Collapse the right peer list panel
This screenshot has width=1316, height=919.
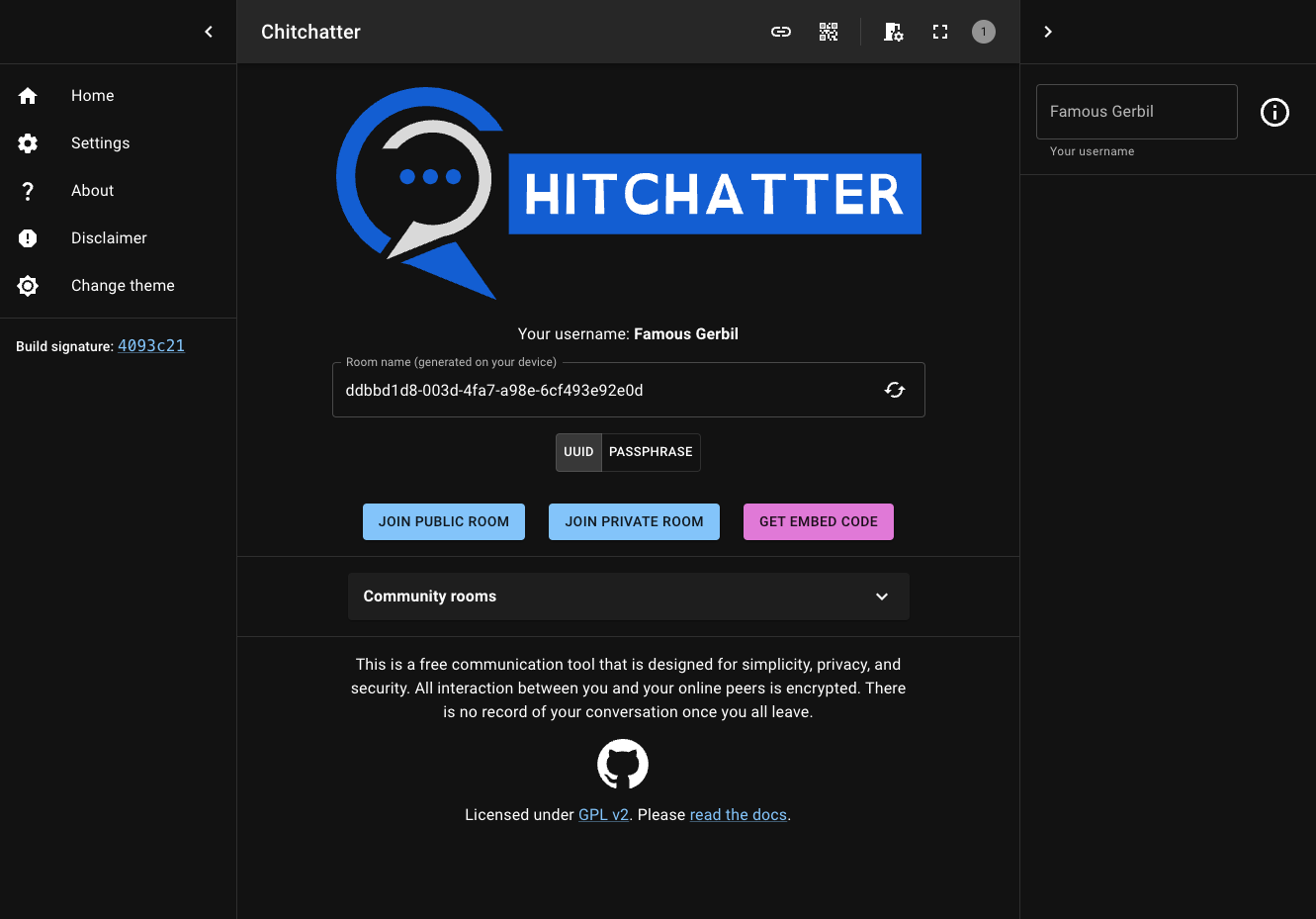(1048, 32)
